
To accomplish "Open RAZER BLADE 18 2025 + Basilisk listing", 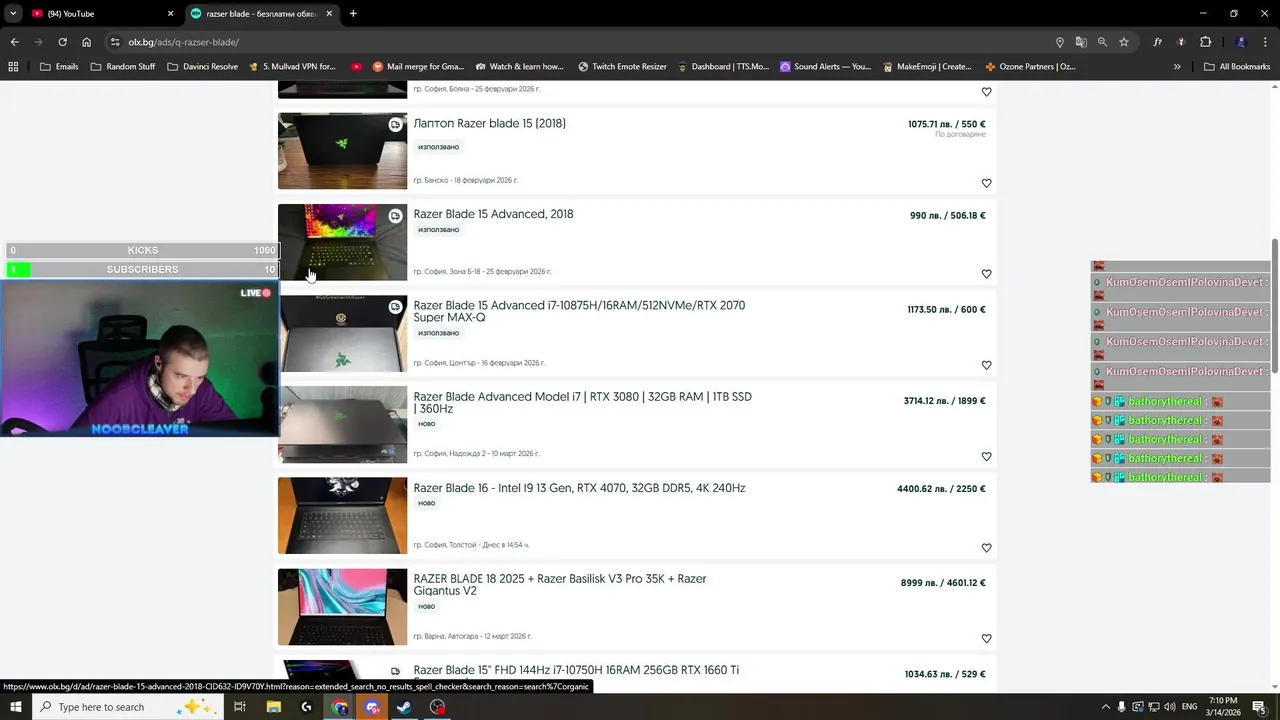I will pyautogui.click(x=560, y=585).
